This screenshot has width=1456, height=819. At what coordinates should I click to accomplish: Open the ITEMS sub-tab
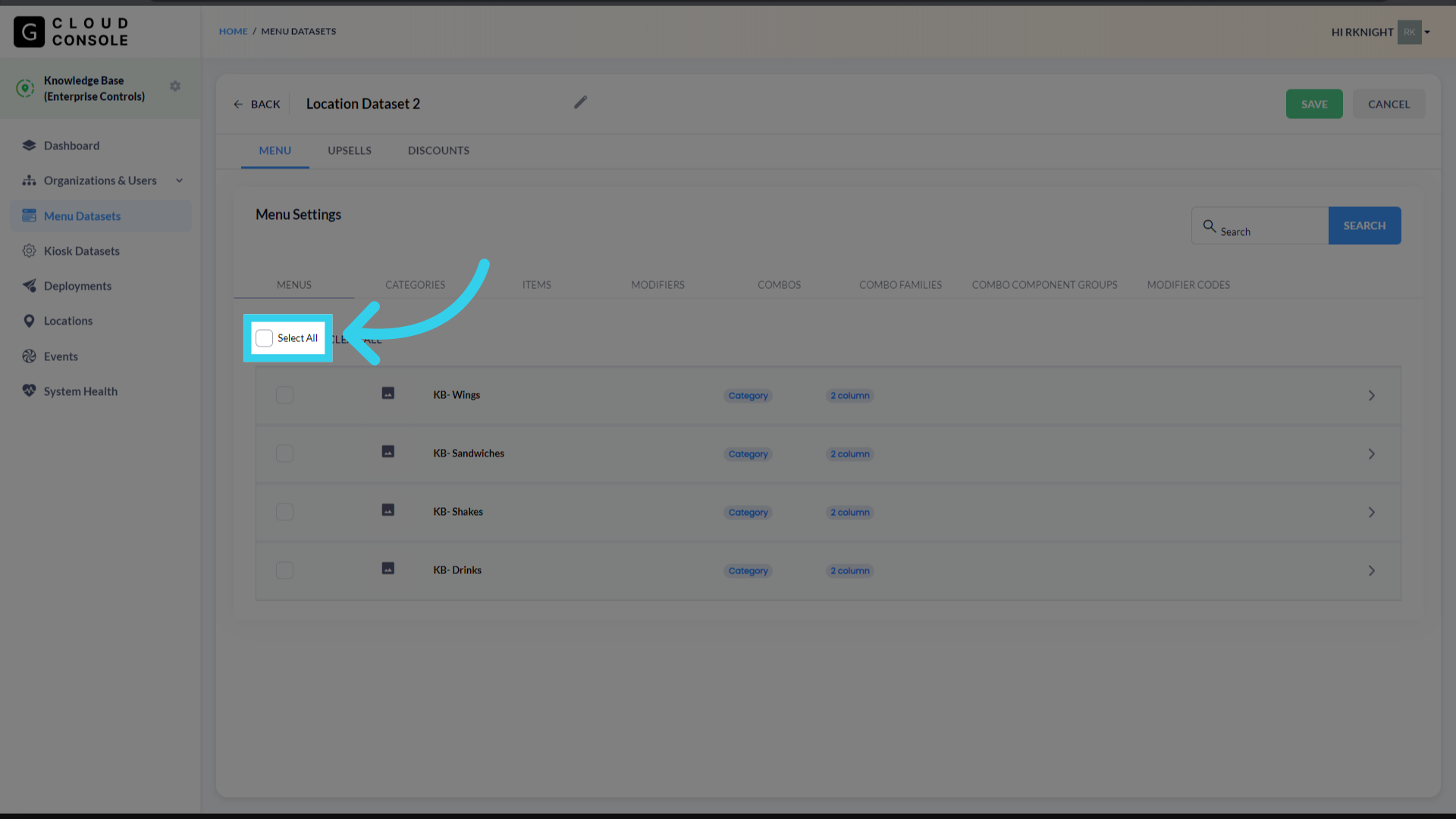(536, 285)
